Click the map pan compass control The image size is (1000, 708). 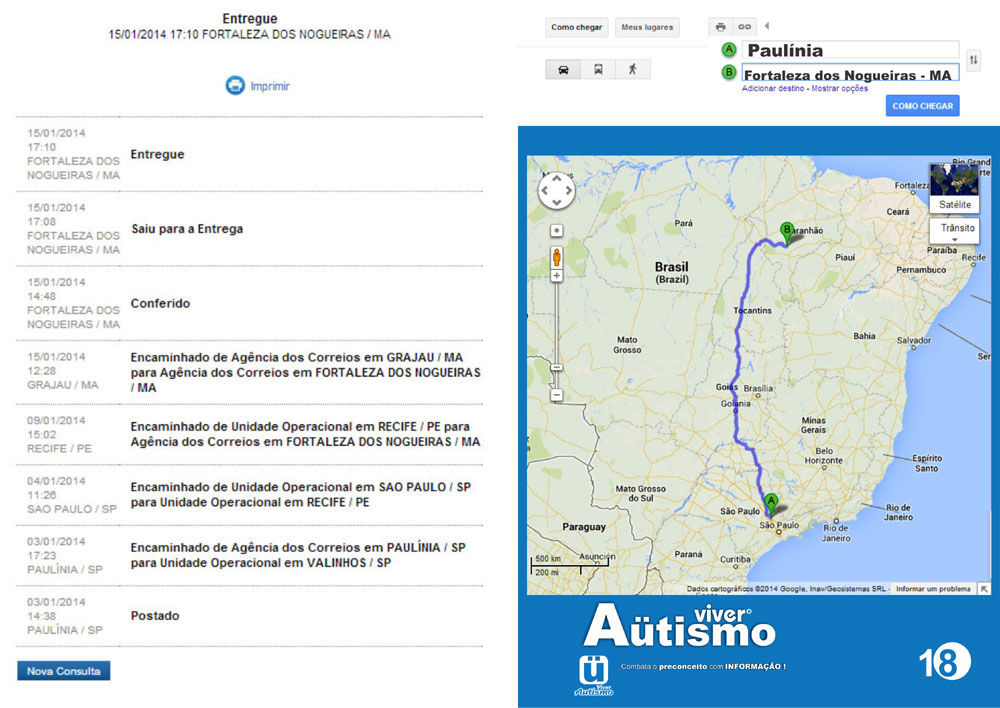[557, 191]
